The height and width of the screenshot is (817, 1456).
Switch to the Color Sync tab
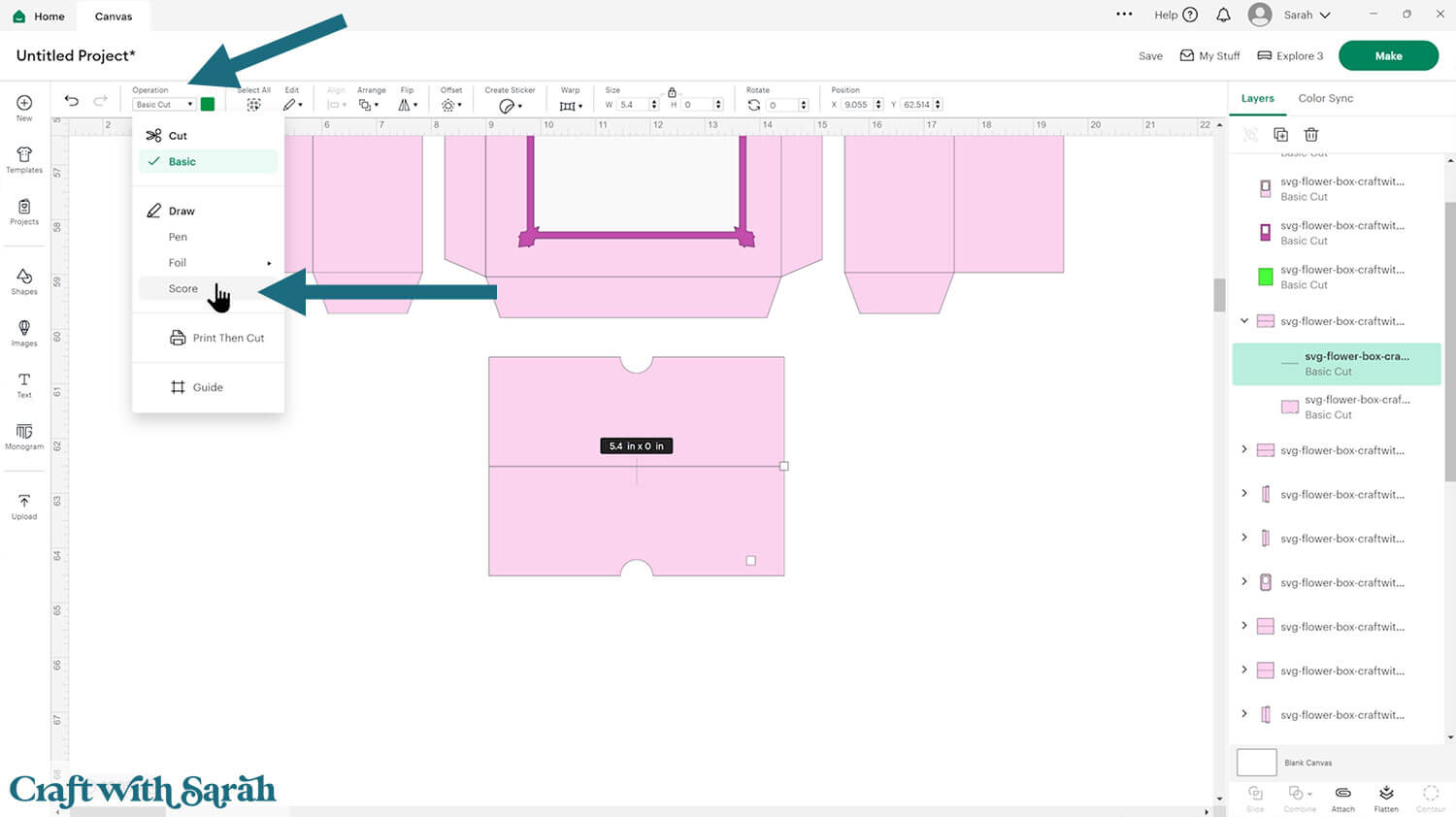point(1325,98)
